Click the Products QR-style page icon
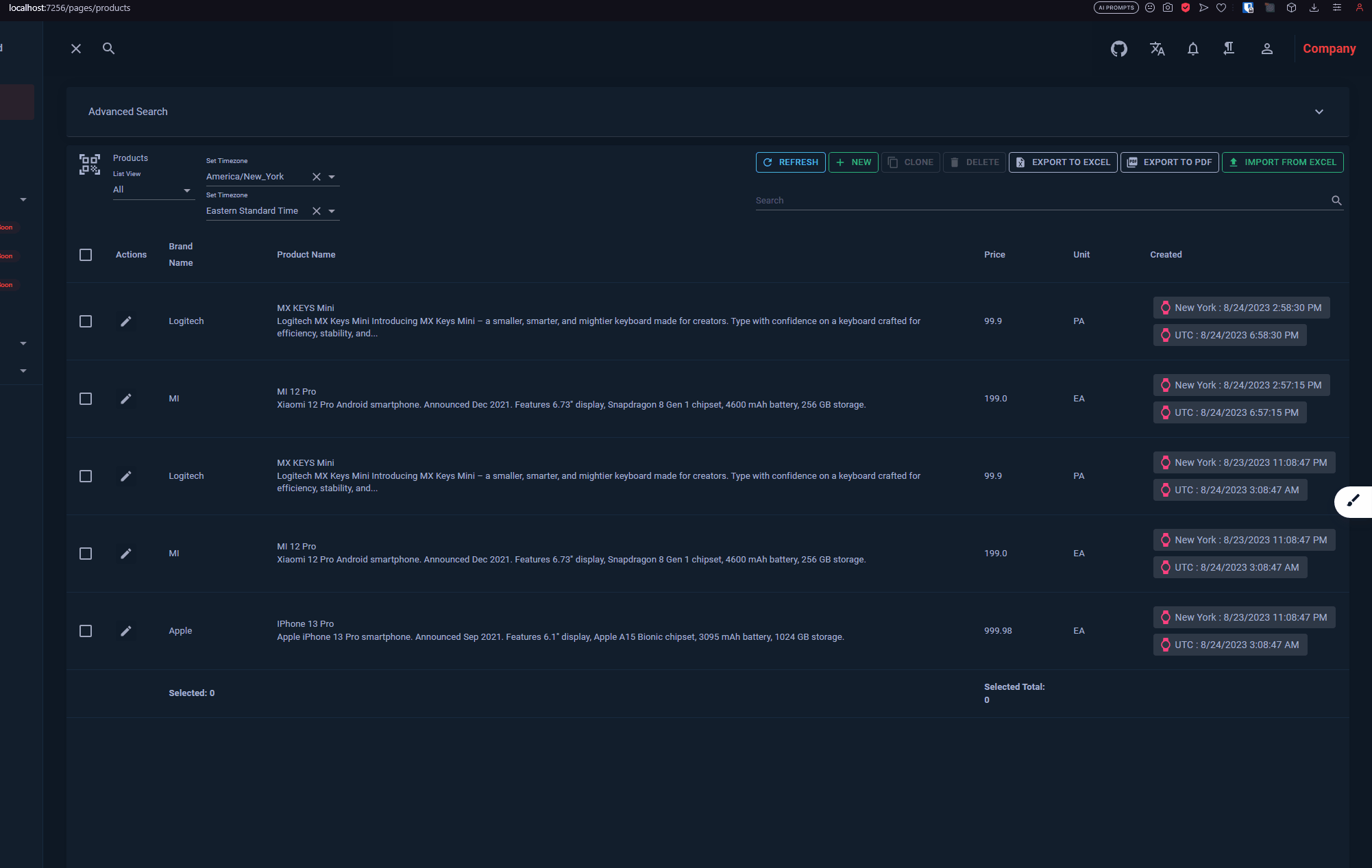Image resolution: width=1372 pixels, height=868 pixels. click(x=90, y=164)
